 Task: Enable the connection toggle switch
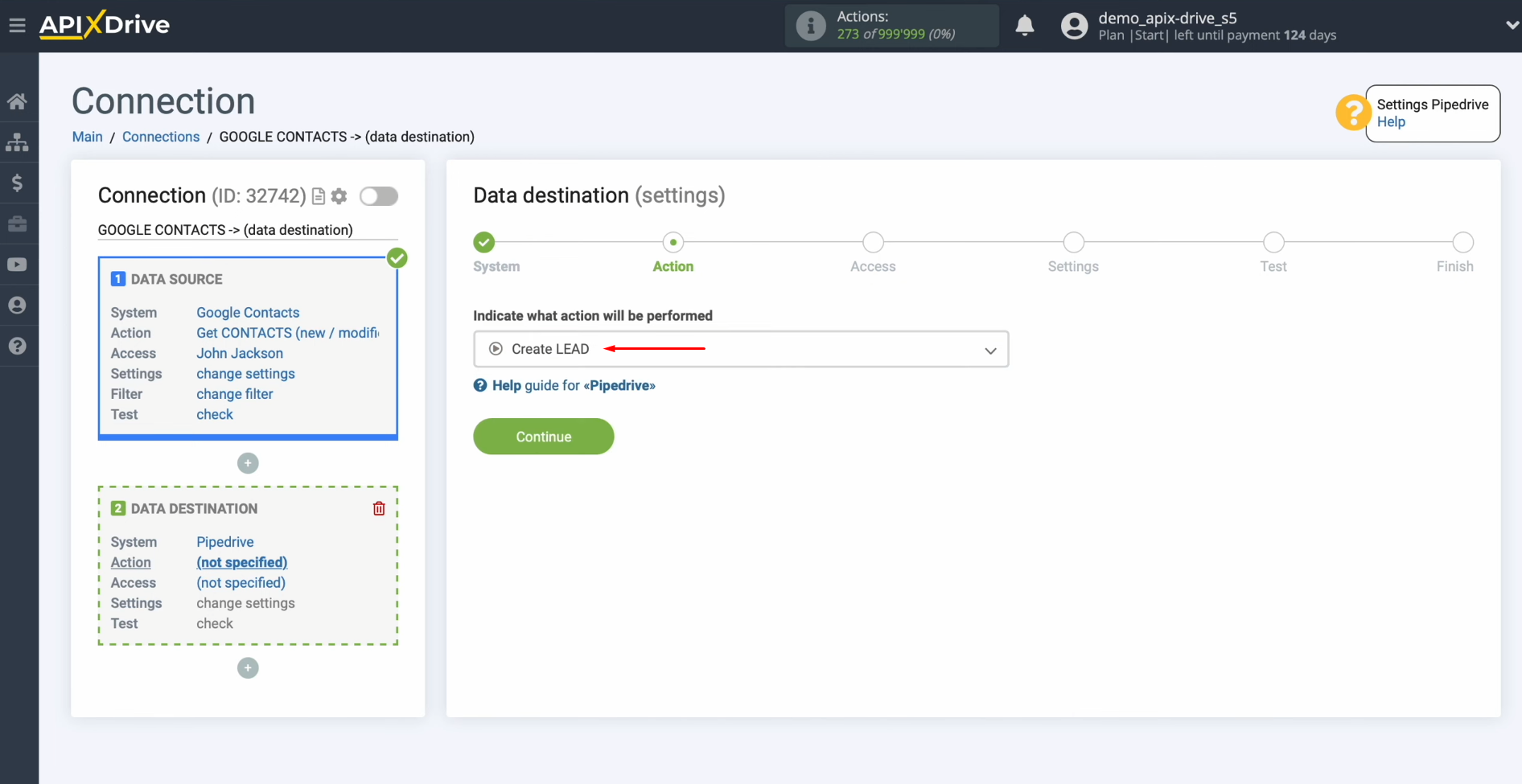click(378, 195)
